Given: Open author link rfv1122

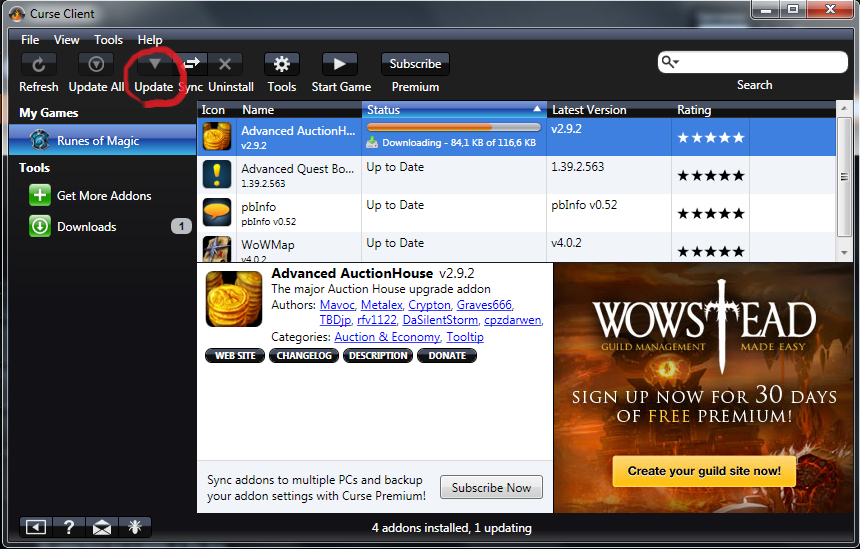Looking at the screenshot, I should (377, 320).
